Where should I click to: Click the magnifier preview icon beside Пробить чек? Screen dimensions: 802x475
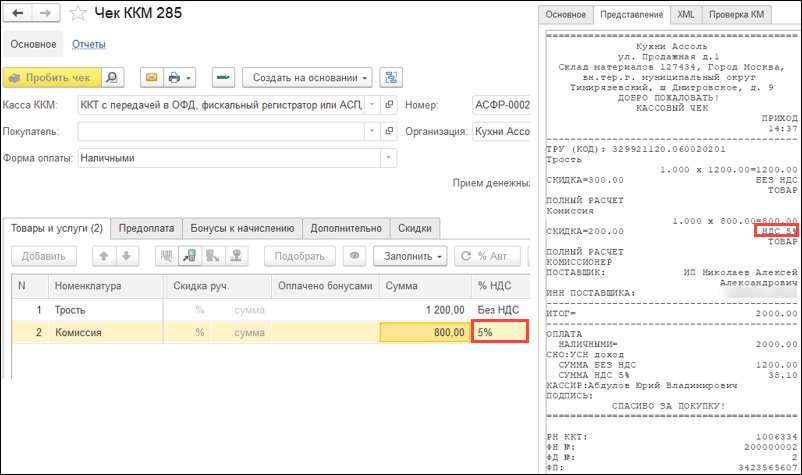click(113, 78)
